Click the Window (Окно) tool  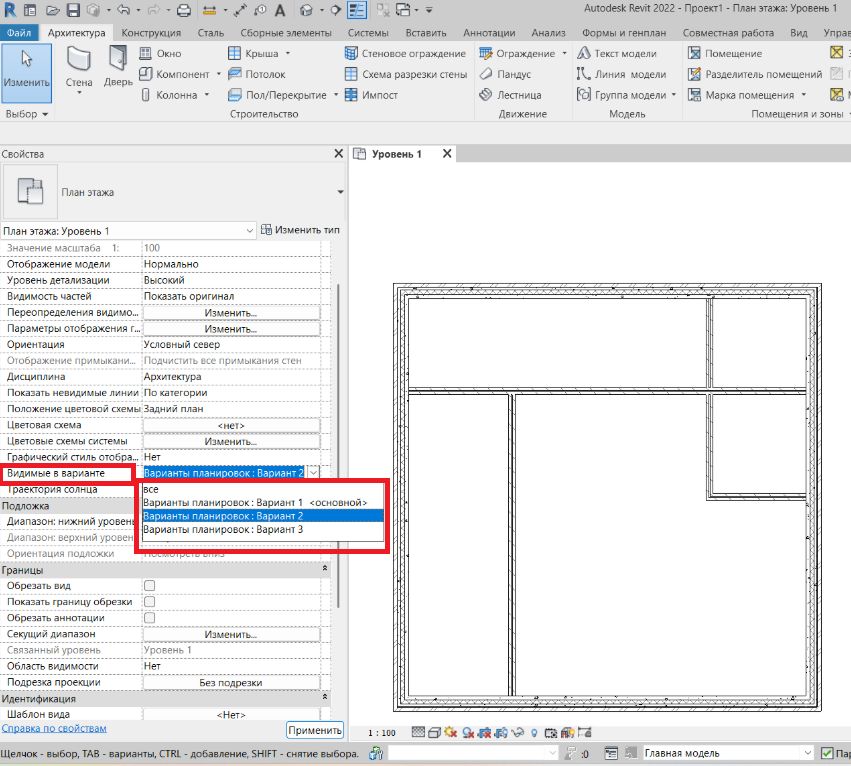click(160, 53)
